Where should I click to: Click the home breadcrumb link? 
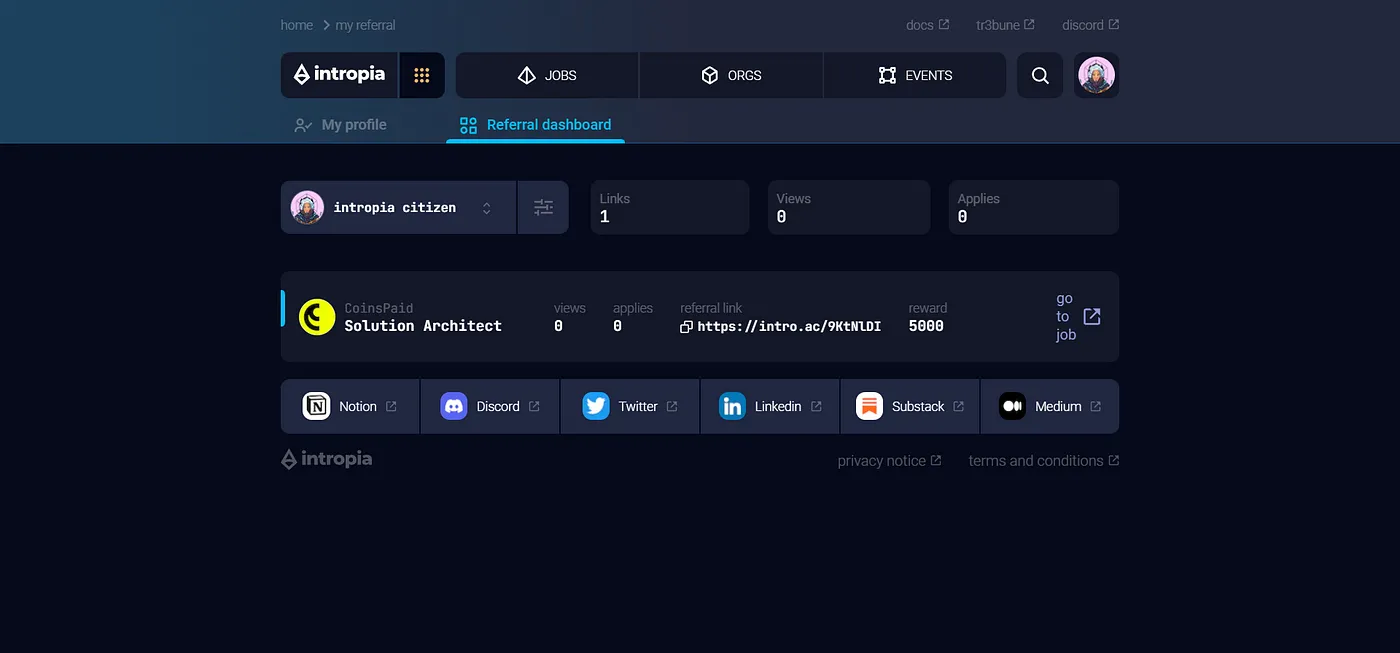pyautogui.click(x=297, y=25)
